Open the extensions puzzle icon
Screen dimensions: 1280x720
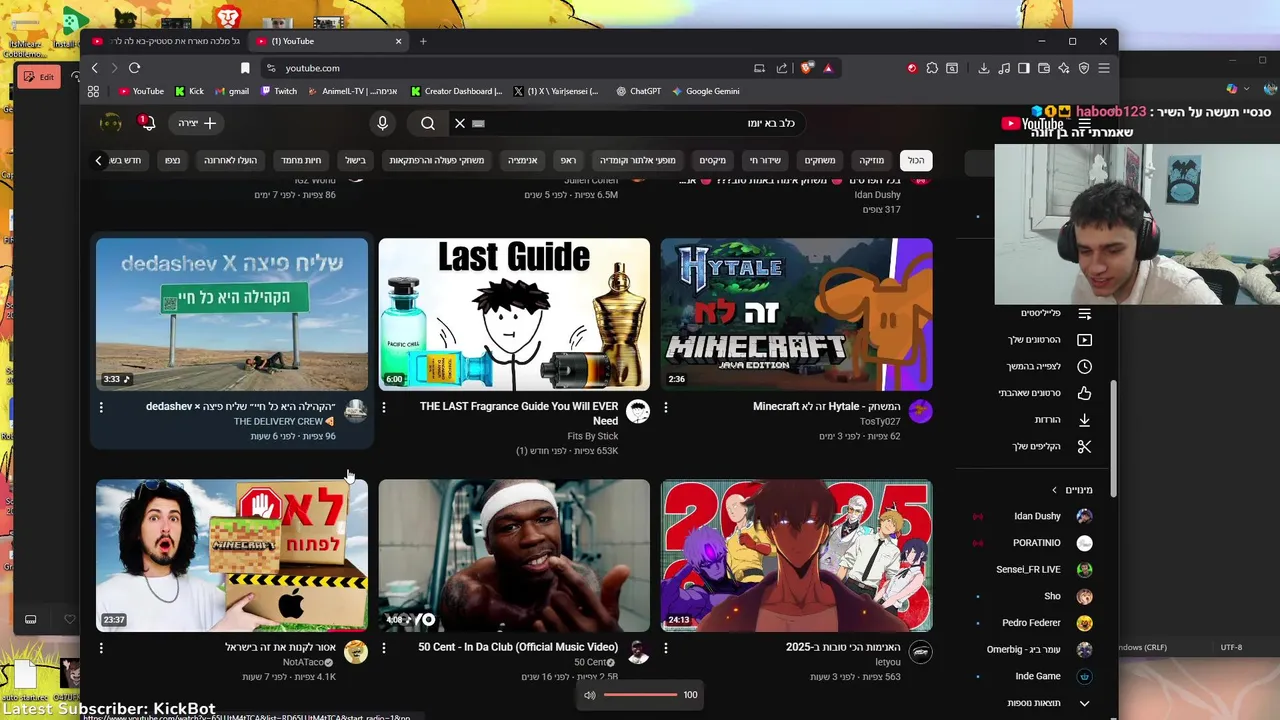(932, 68)
